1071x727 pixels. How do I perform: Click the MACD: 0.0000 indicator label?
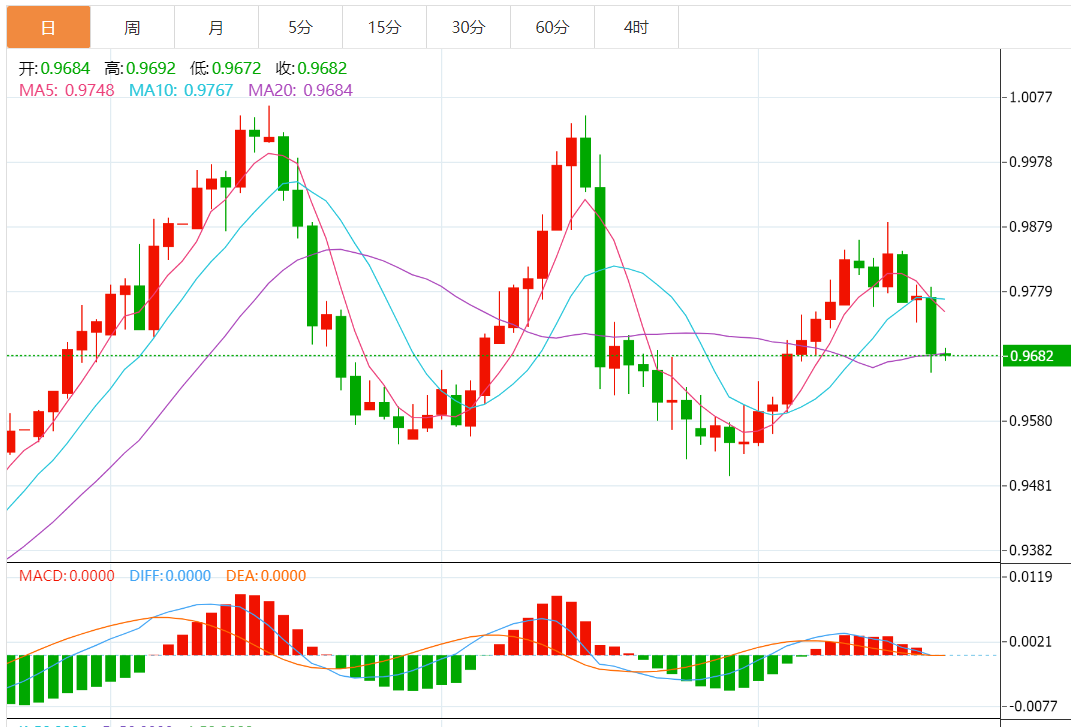click(x=66, y=576)
